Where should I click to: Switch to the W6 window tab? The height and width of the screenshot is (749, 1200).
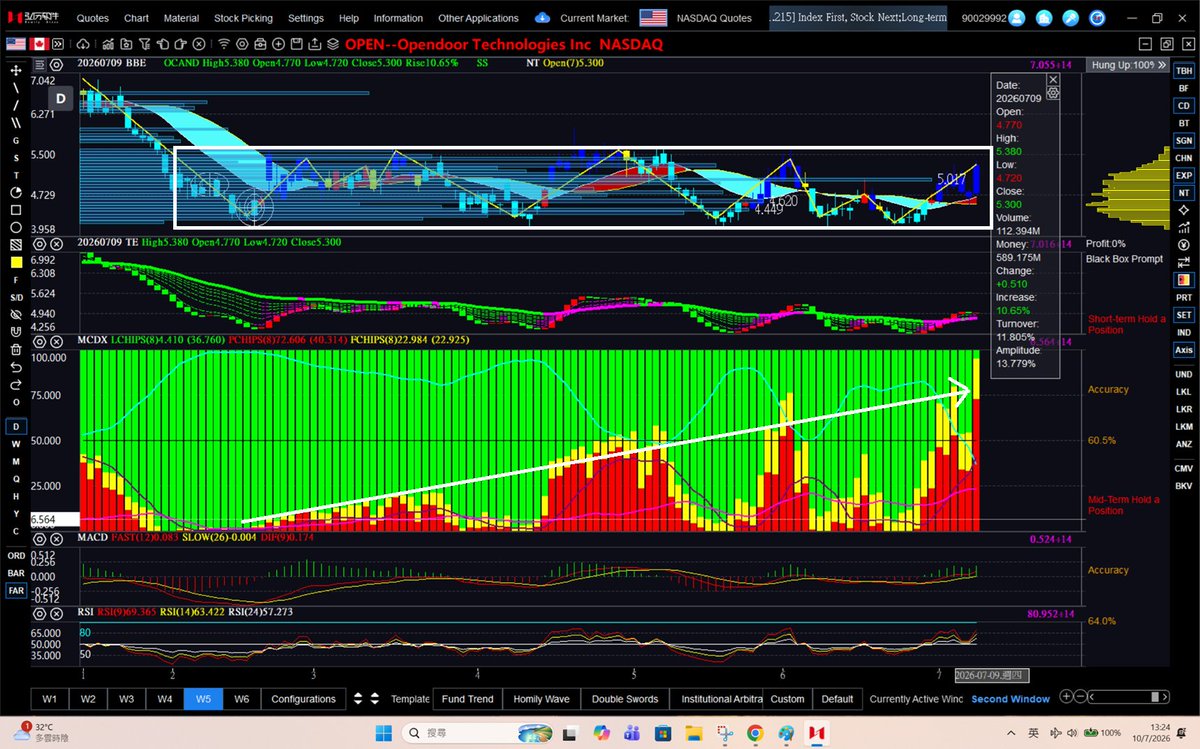[x=241, y=699]
